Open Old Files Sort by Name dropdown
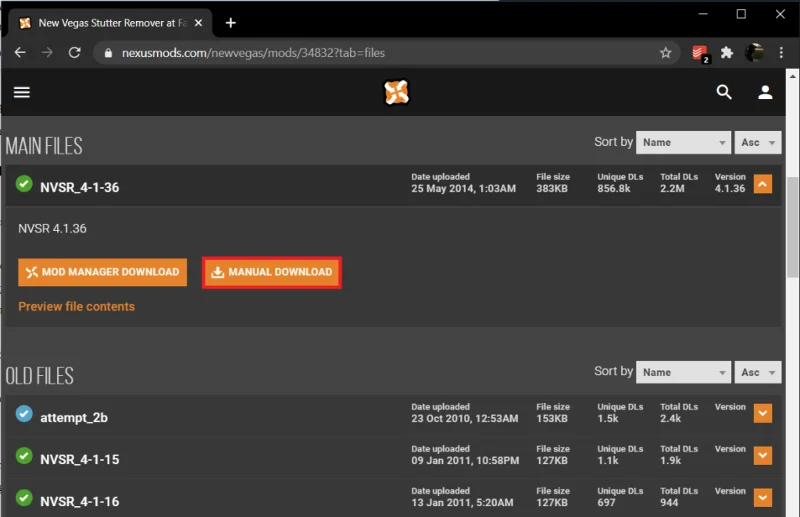Screen dimensions: 800x517 pos(684,373)
